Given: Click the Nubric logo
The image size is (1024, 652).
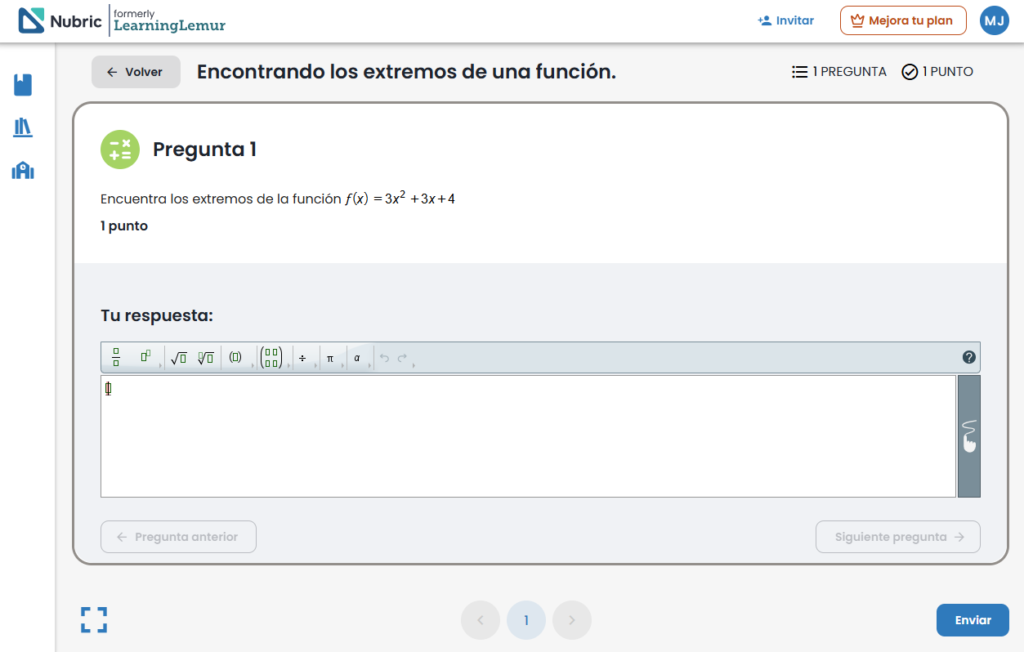Looking at the screenshot, I should (x=59, y=21).
